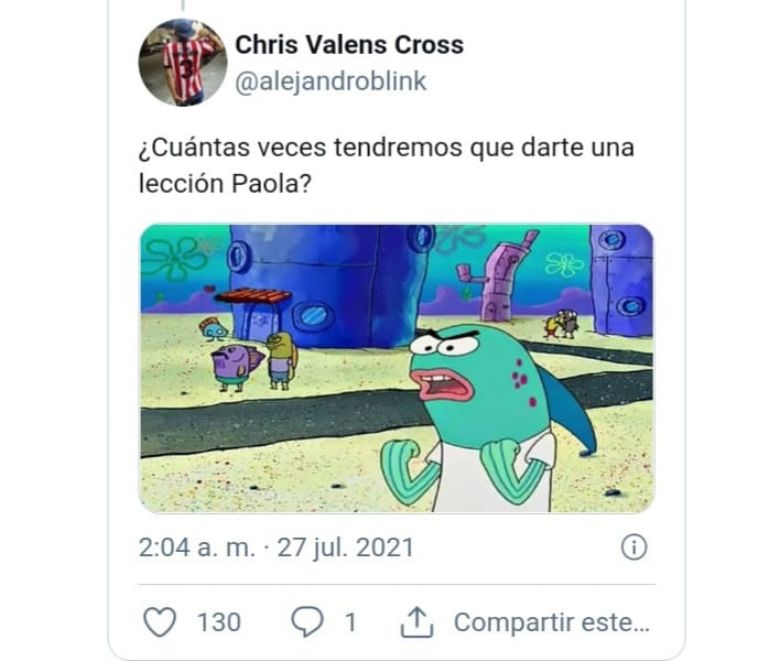Screen dimensions: 768x661
Task: Like the tweet with heart icon
Action: (160, 622)
